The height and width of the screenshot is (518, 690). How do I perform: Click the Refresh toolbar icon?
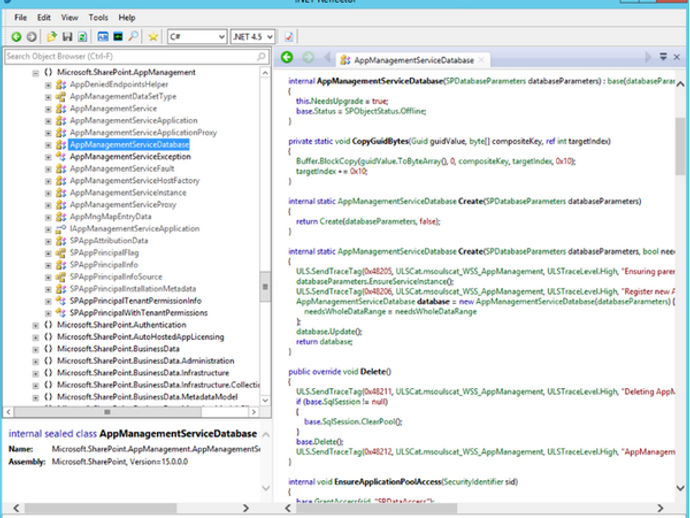click(82, 37)
